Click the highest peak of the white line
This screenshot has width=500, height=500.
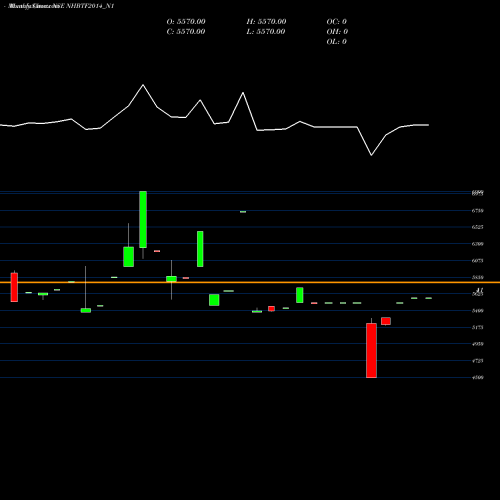(x=143, y=85)
